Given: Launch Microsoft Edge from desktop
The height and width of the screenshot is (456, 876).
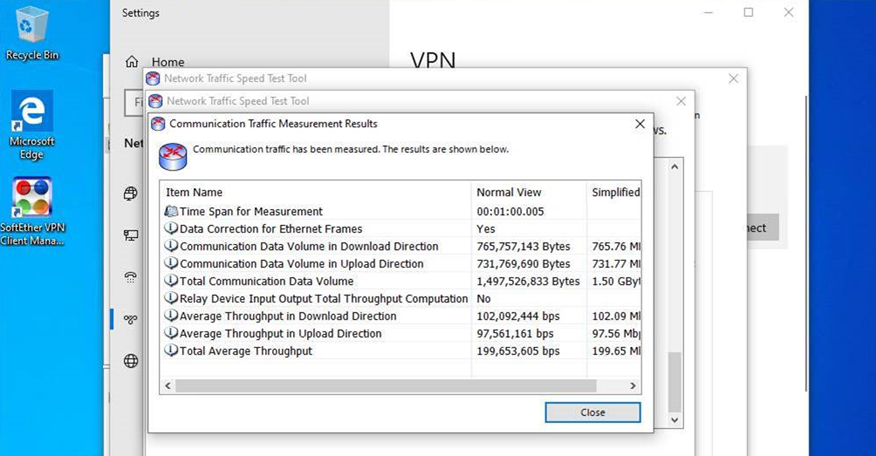Looking at the screenshot, I should tap(32, 126).
